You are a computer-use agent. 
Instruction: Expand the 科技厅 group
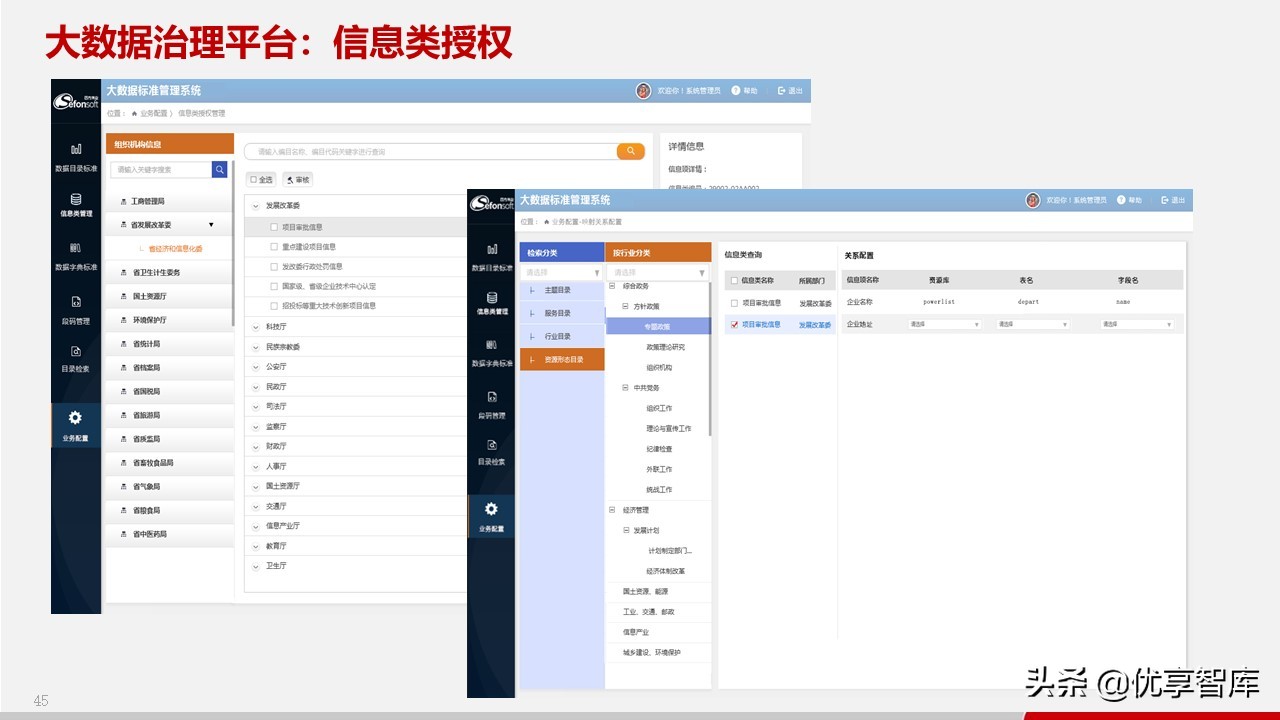[256, 327]
